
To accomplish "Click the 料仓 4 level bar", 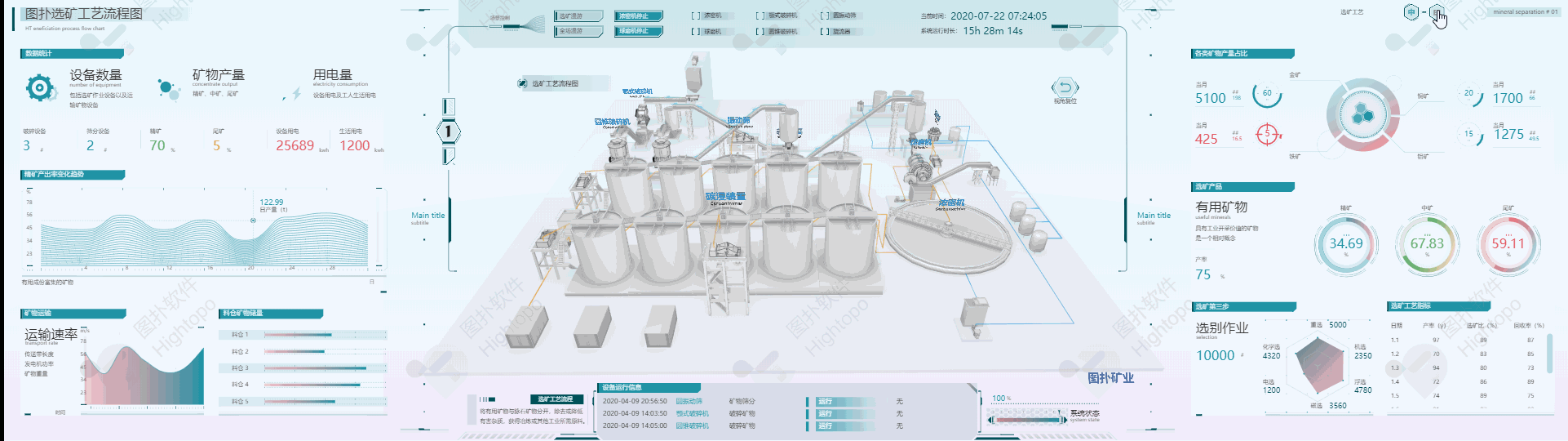I will [x=325, y=385].
